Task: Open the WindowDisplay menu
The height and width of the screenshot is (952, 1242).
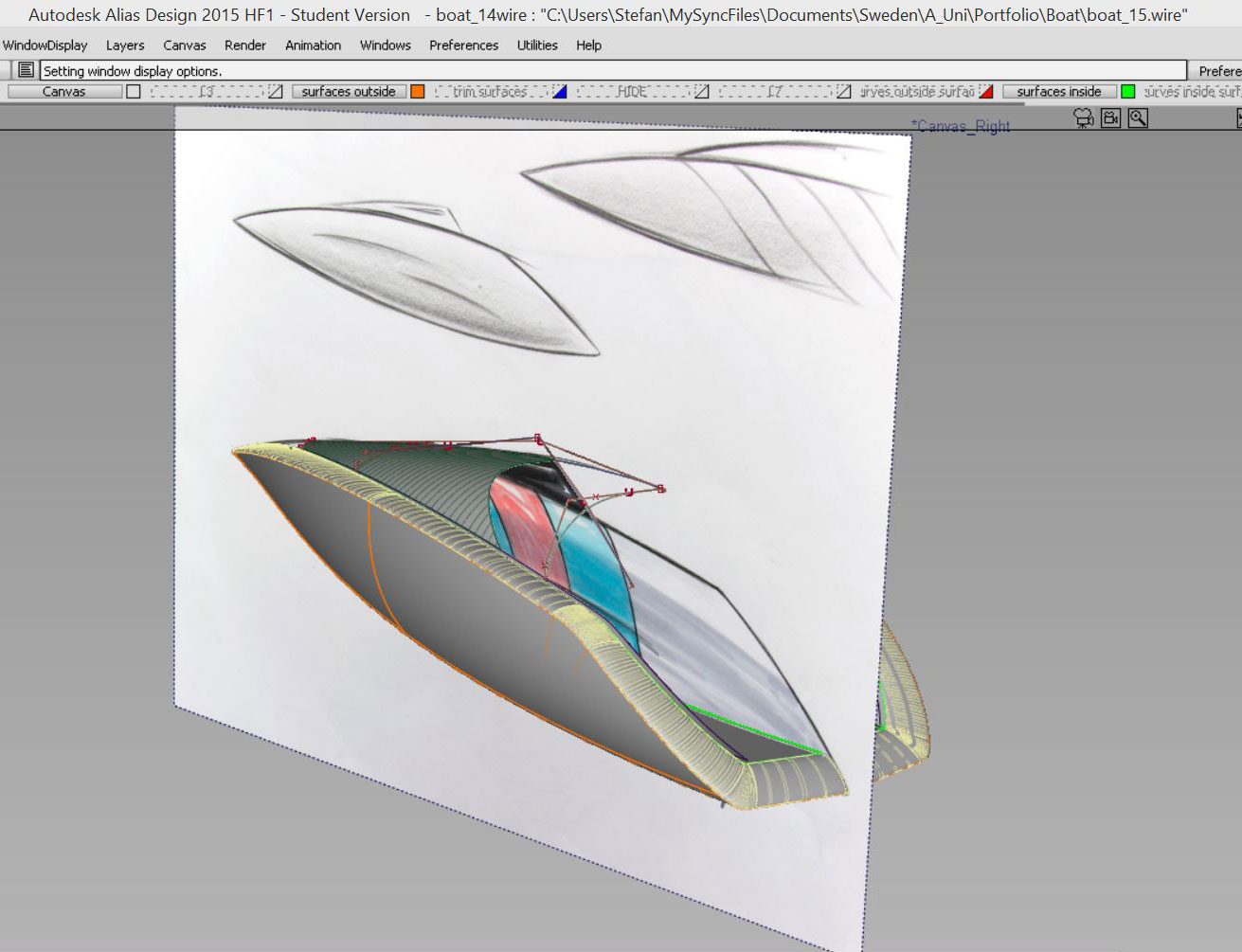Action: point(45,45)
